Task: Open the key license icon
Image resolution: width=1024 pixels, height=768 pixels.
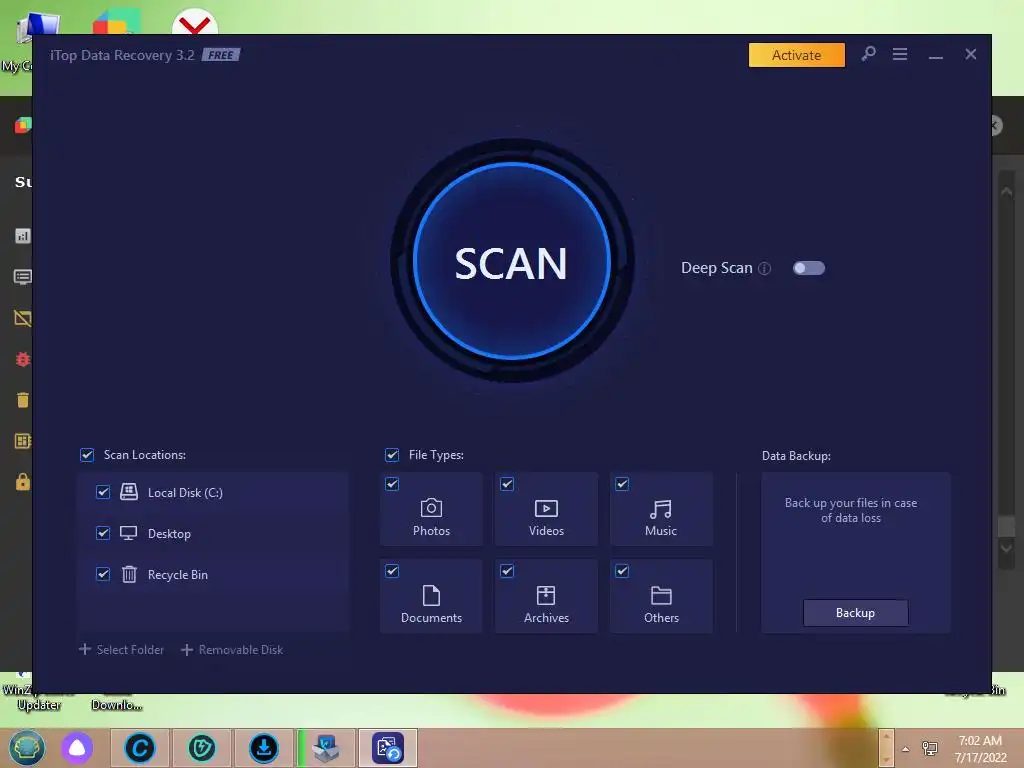Action: pyautogui.click(x=868, y=54)
